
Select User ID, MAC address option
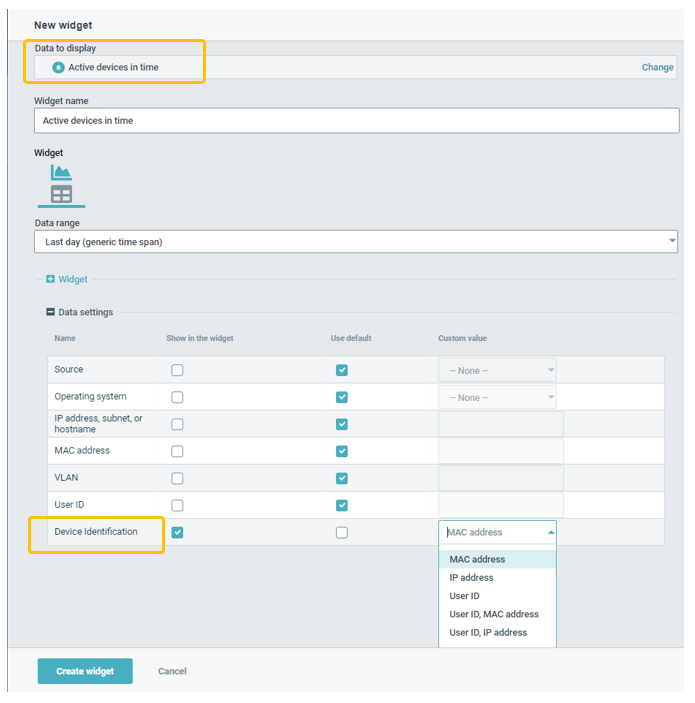pyautogui.click(x=494, y=614)
